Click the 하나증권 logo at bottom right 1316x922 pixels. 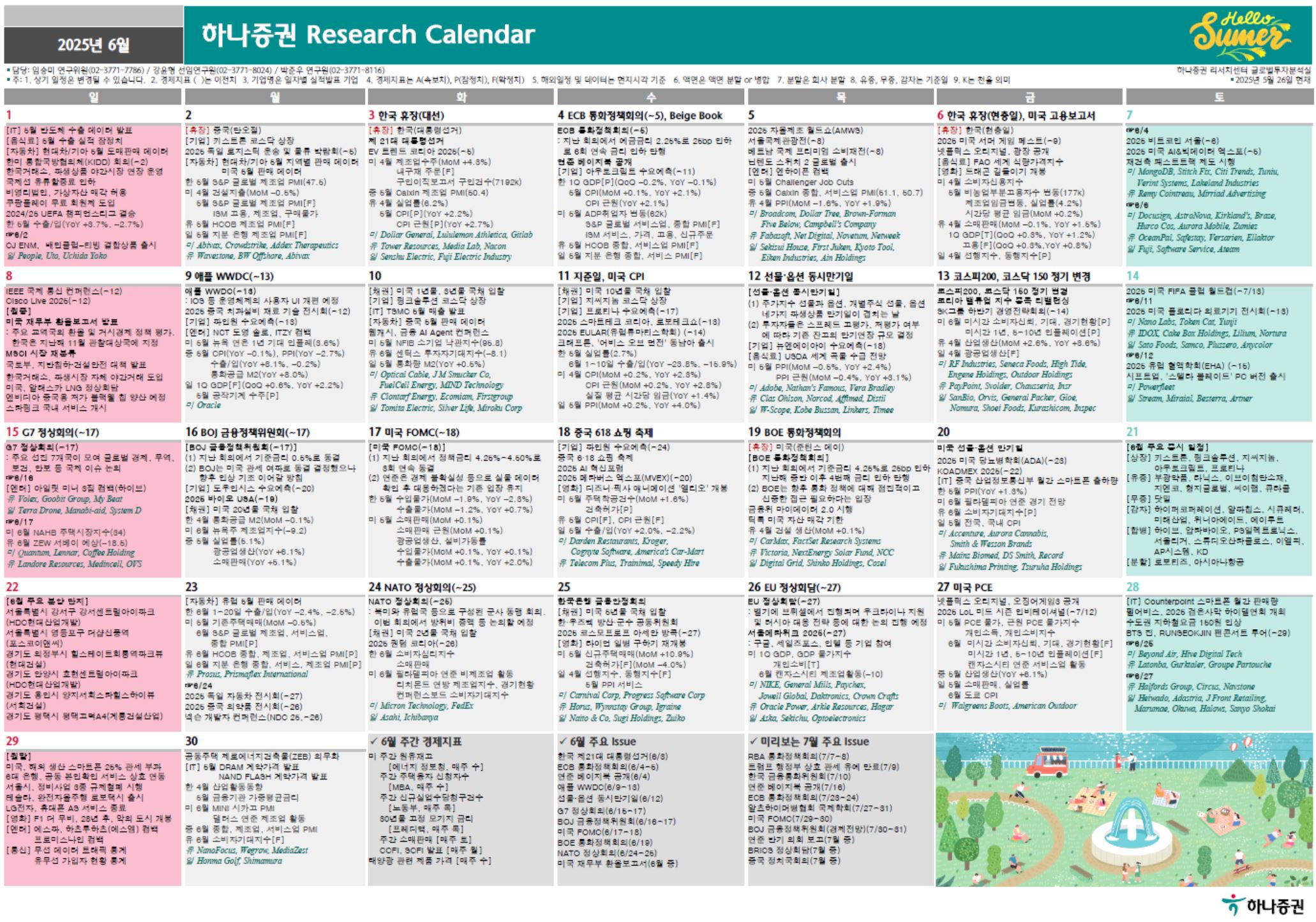(1261, 905)
